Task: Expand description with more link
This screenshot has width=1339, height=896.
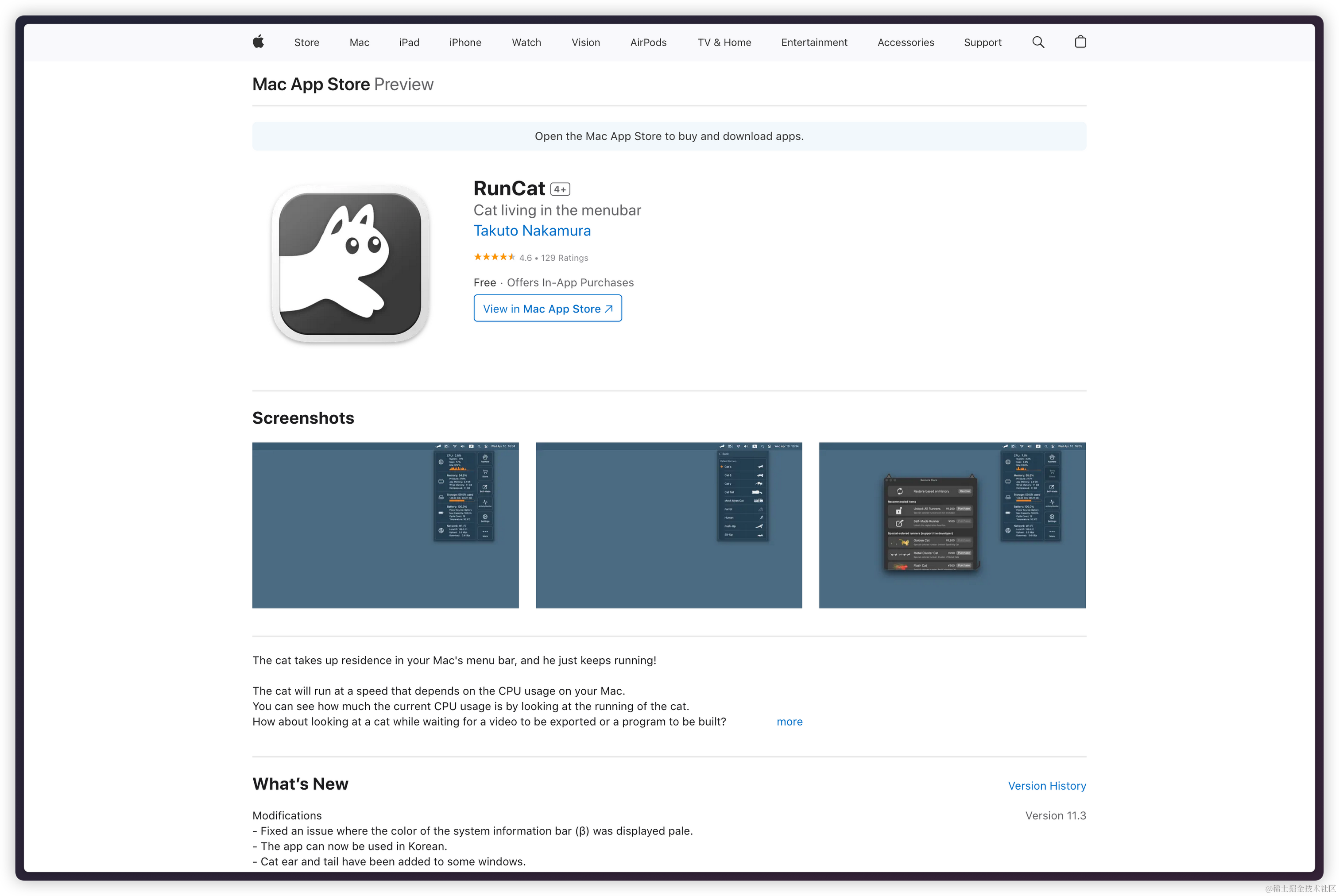Action: pyautogui.click(x=789, y=722)
